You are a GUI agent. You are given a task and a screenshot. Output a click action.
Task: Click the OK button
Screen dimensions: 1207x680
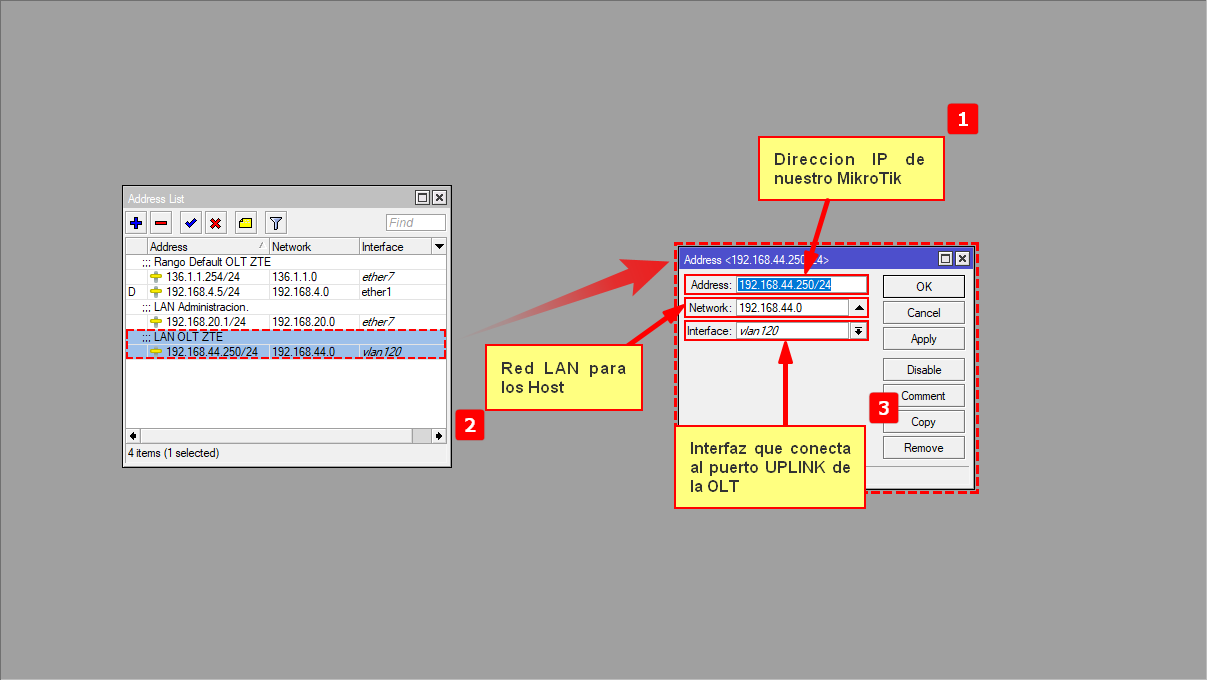click(x=923, y=287)
